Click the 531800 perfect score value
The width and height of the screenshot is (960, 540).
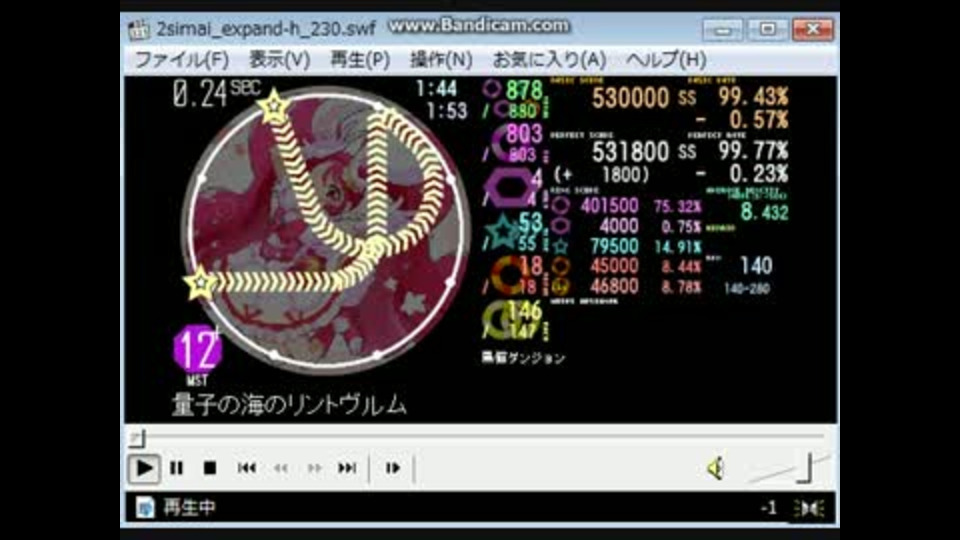(630, 152)
